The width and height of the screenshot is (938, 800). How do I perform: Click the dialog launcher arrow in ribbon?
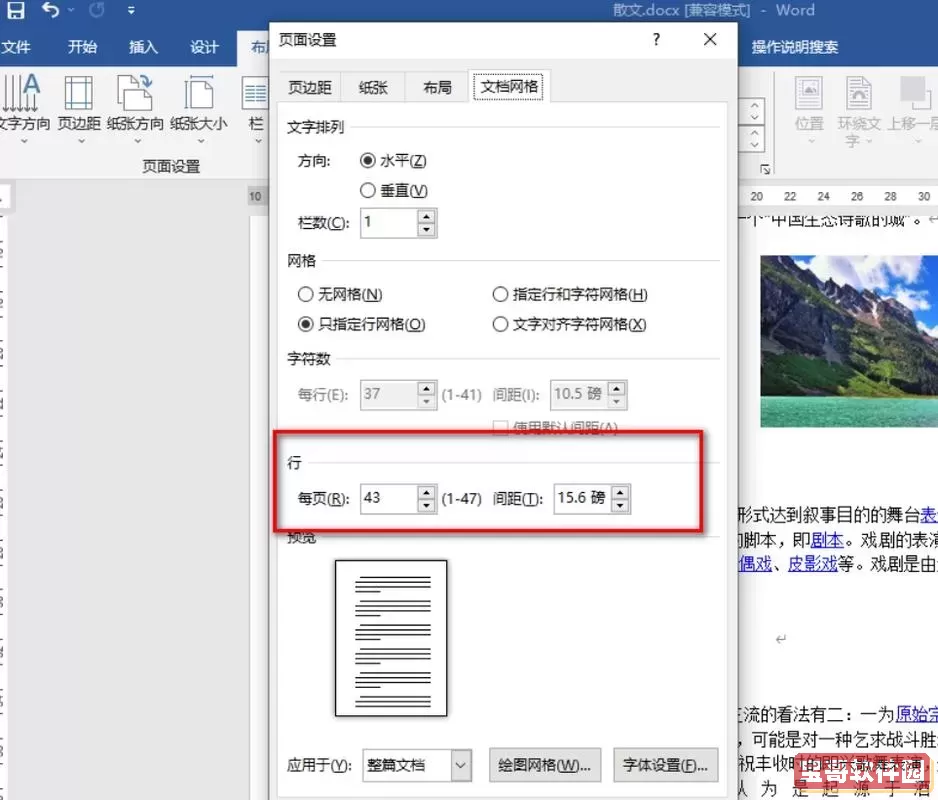tap(765, 169)
